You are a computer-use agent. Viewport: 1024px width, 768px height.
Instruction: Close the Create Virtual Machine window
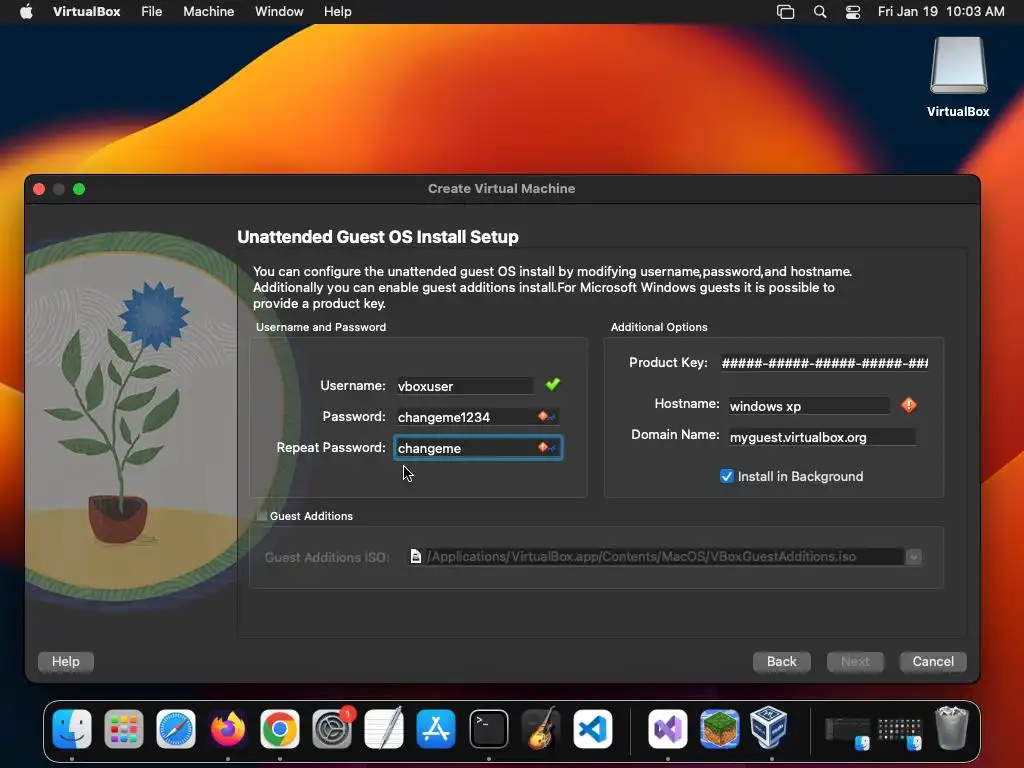pyautogui.click(x=39, y=189)
